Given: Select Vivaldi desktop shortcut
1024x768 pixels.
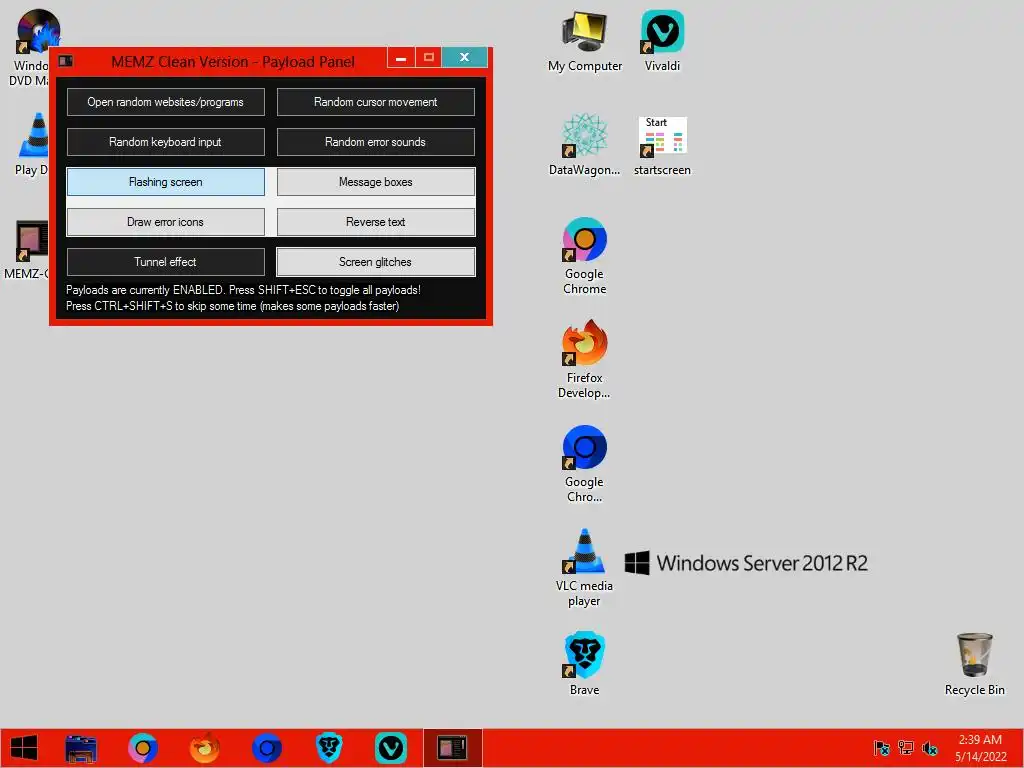Looking at the screenshot, I should [x=662, y=41].
